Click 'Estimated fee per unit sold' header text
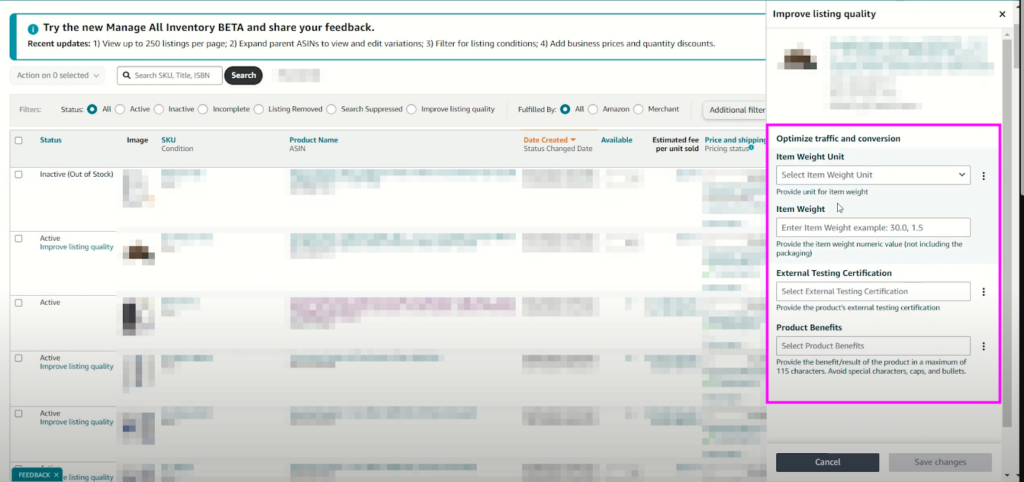 tap(675, 144)
